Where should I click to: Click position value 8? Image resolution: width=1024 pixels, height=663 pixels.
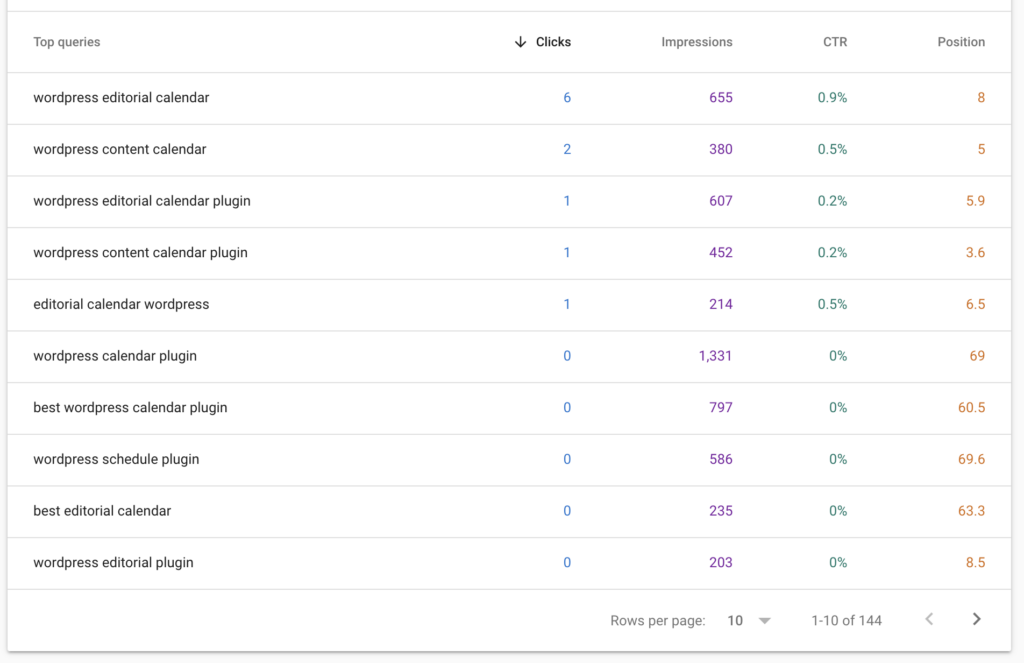point(981,98)
